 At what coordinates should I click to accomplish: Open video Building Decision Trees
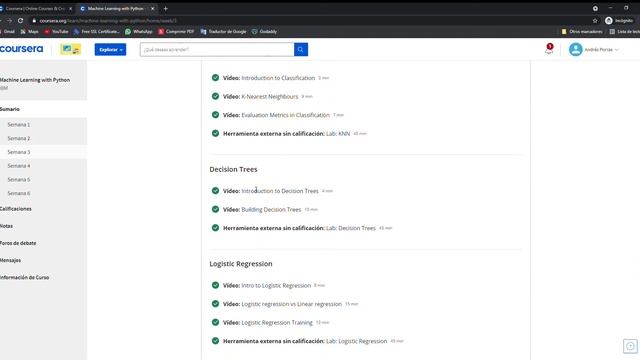click(x=271, y=209)
